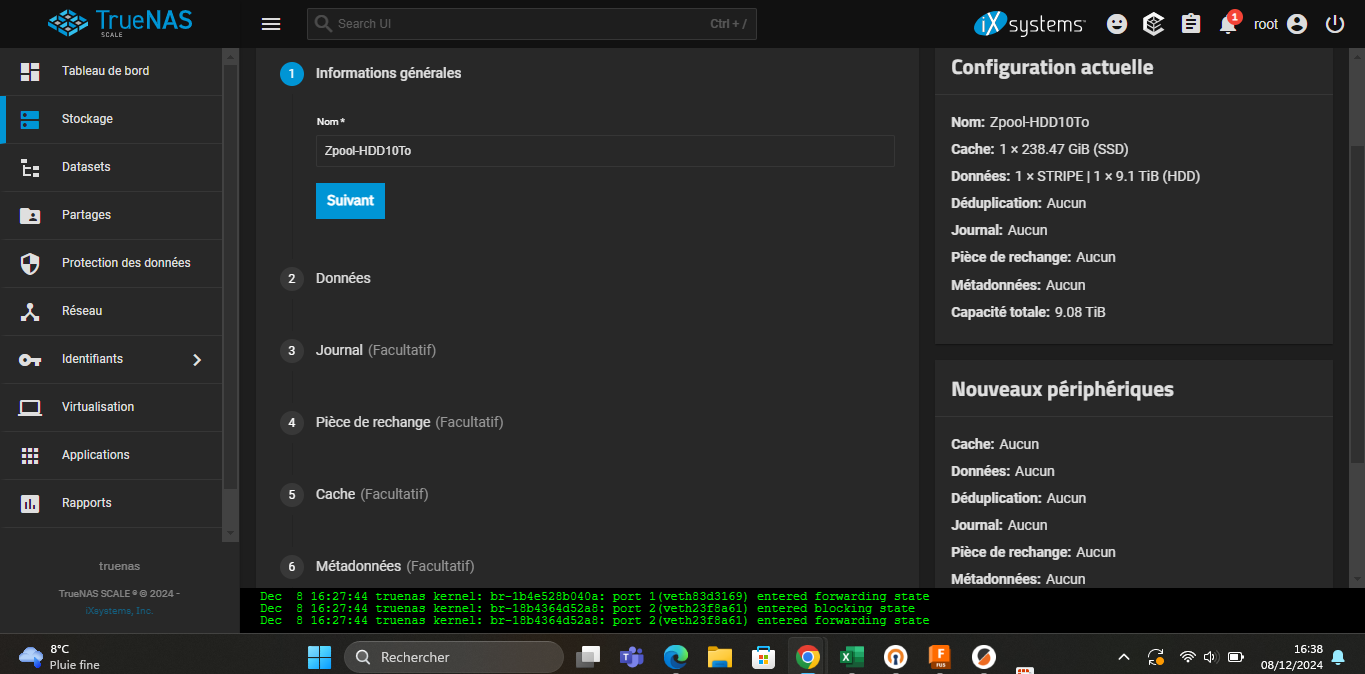The width and height of the screenshot is (1365, 674).
Task: Click 'Cache: 1 × 238.47 GiB (SSD)' text
Action: coord(1039,149)
